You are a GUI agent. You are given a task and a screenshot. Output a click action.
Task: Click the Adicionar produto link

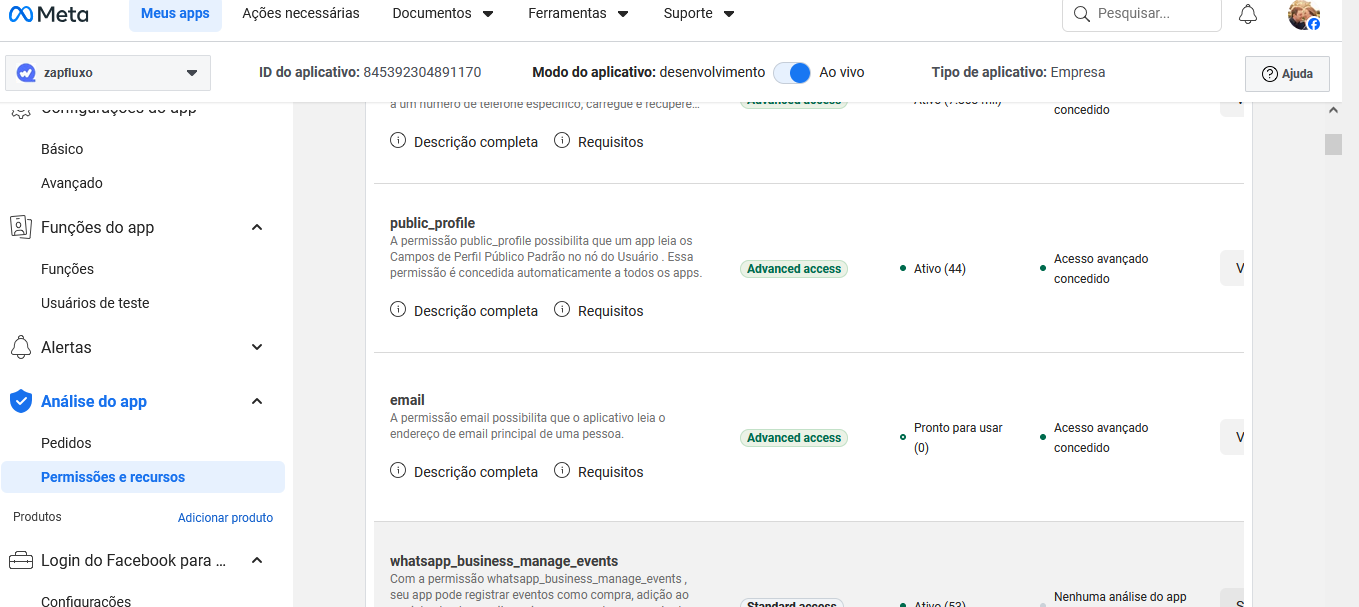pyautogui.click(x=225, y=518)
